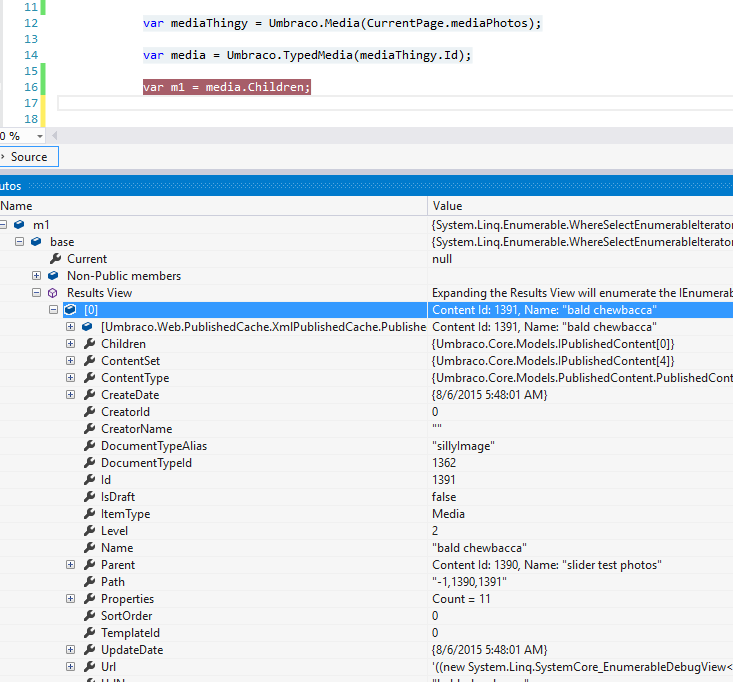Click the Source tab button
Viewport: 733px width, 682px height.
coord(29,157)
